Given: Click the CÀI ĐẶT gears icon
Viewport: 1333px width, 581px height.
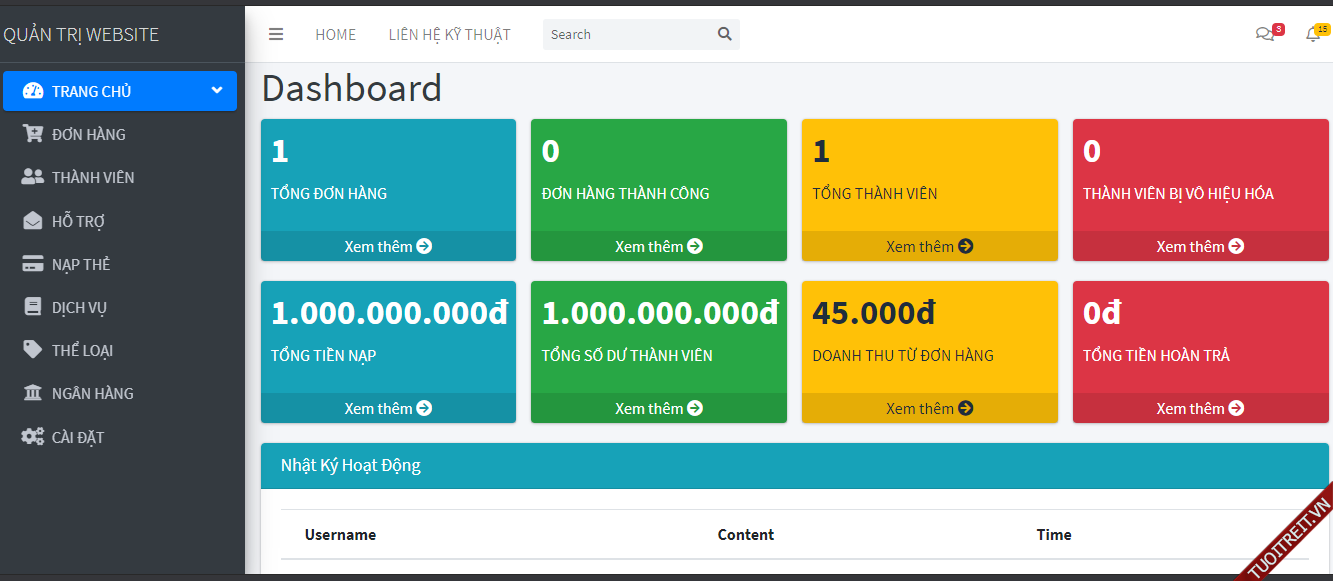Looking at the screenshot, I should click(x=33, y=437).
